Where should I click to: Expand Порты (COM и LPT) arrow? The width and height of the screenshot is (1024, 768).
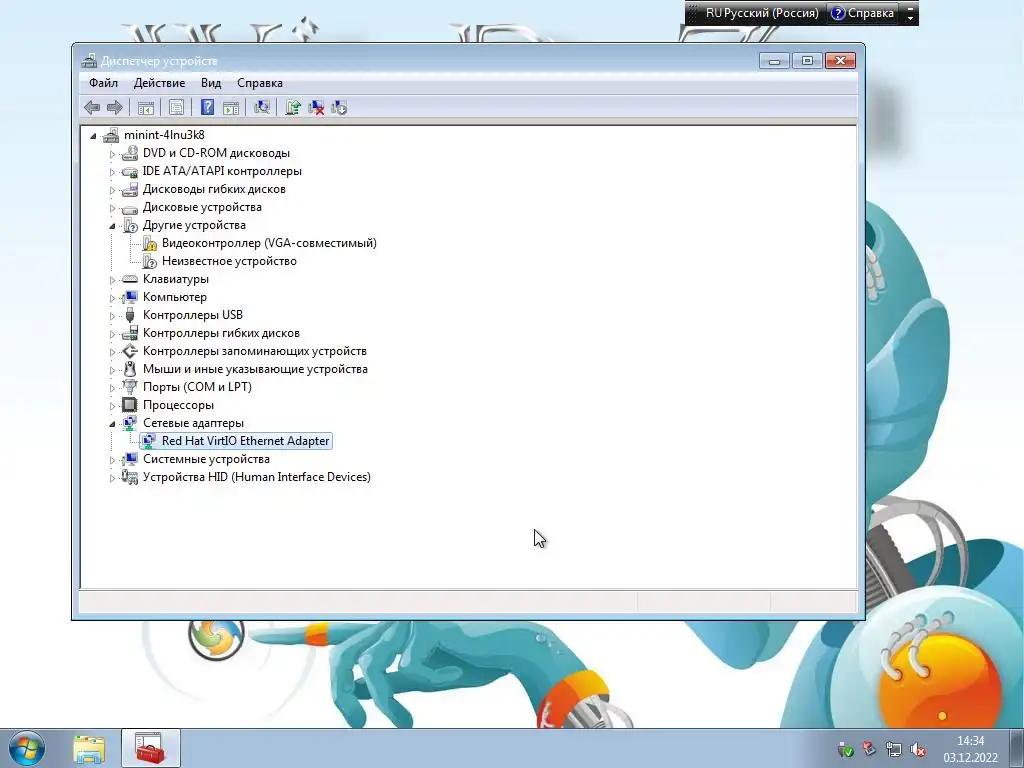[x=112, y=388]
